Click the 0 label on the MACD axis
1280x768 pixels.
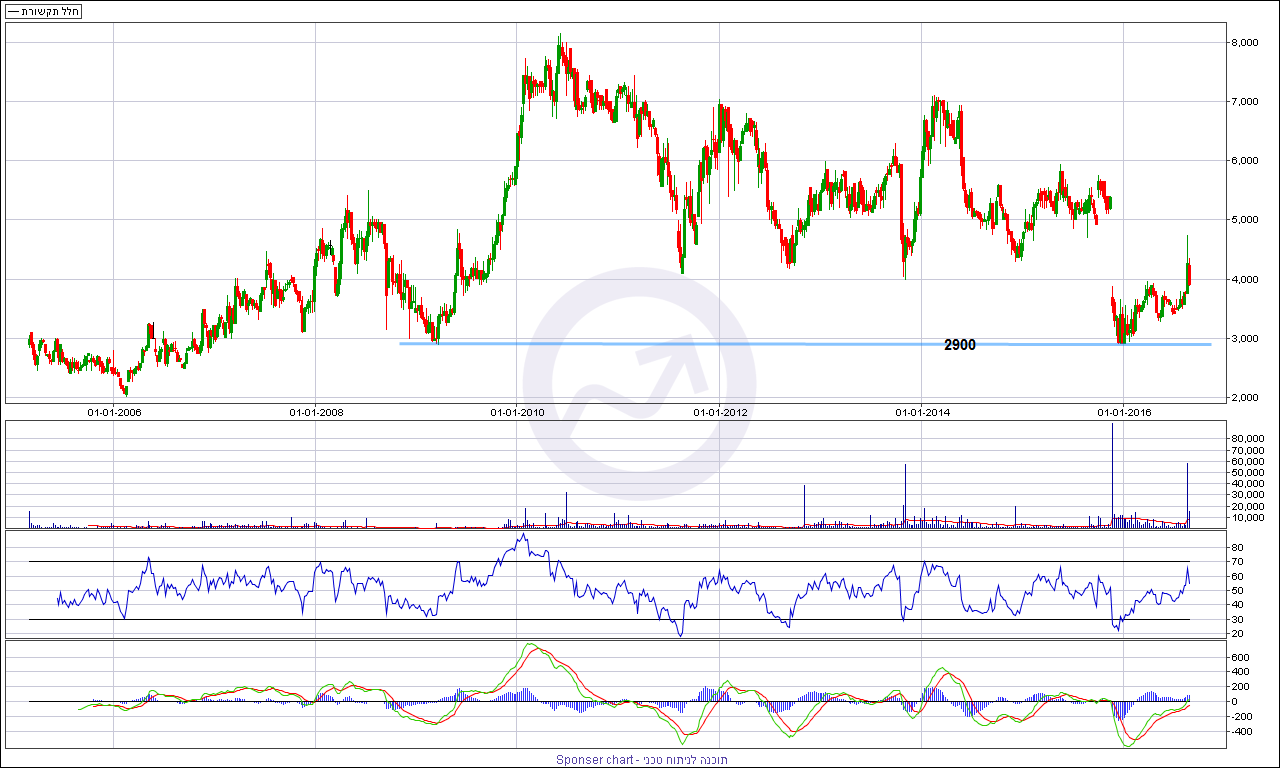[1235, 702]
